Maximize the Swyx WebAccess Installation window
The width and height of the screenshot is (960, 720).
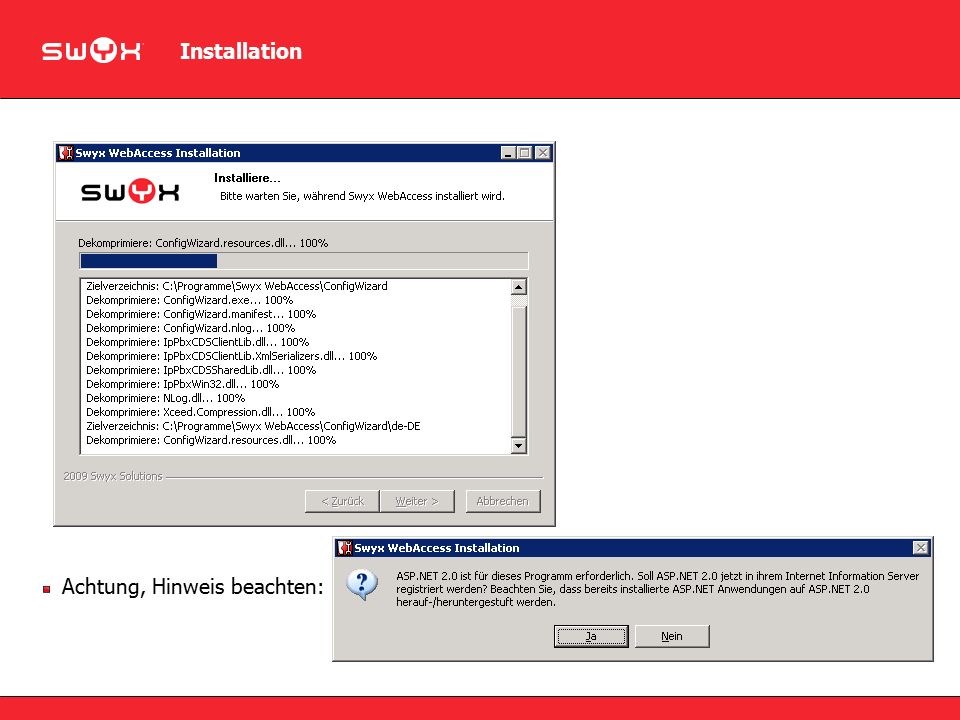(x=525, y=153)
